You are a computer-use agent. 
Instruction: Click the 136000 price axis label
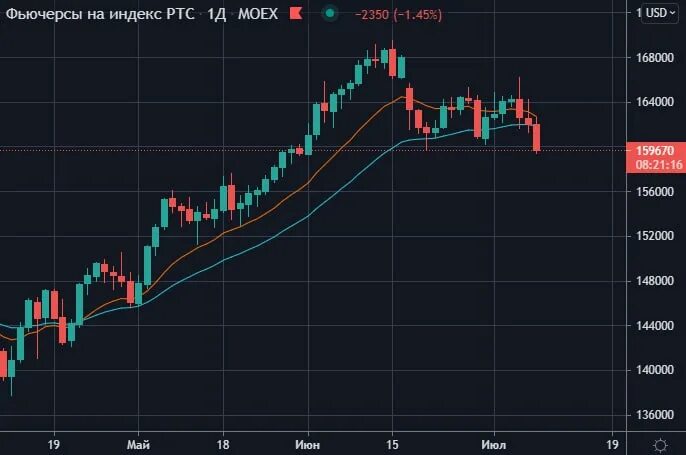pos(654,414)
